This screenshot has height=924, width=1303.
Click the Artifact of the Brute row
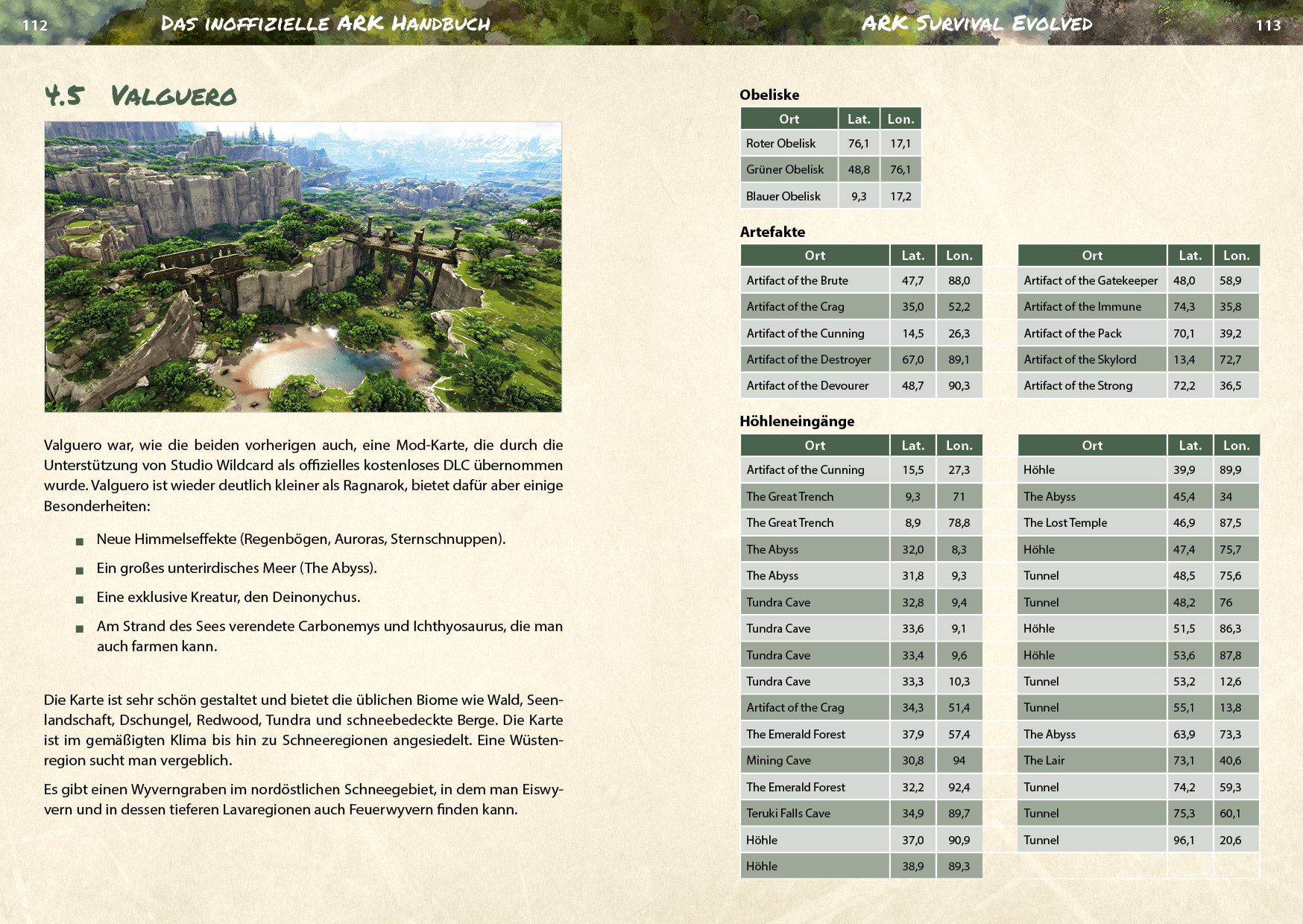(861, 280)
